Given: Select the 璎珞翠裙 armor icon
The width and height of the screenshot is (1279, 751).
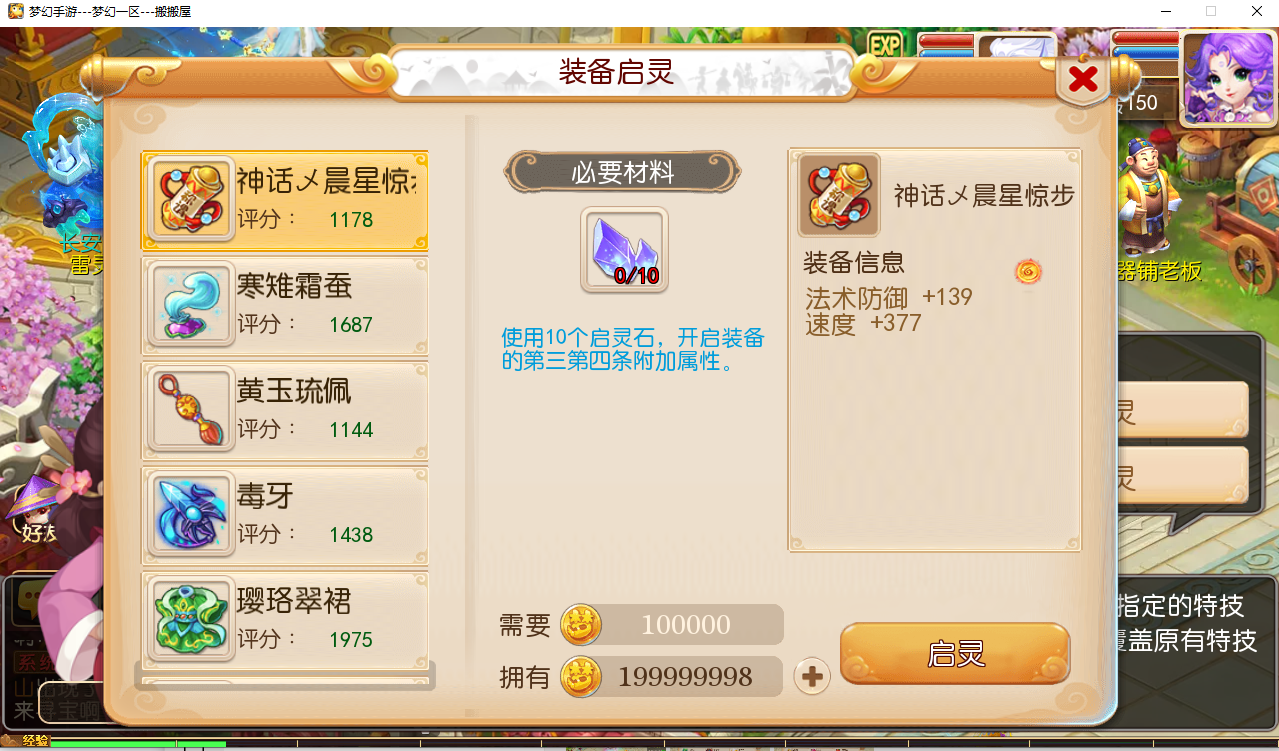Looking at the screenshot, I should [191, 619].
